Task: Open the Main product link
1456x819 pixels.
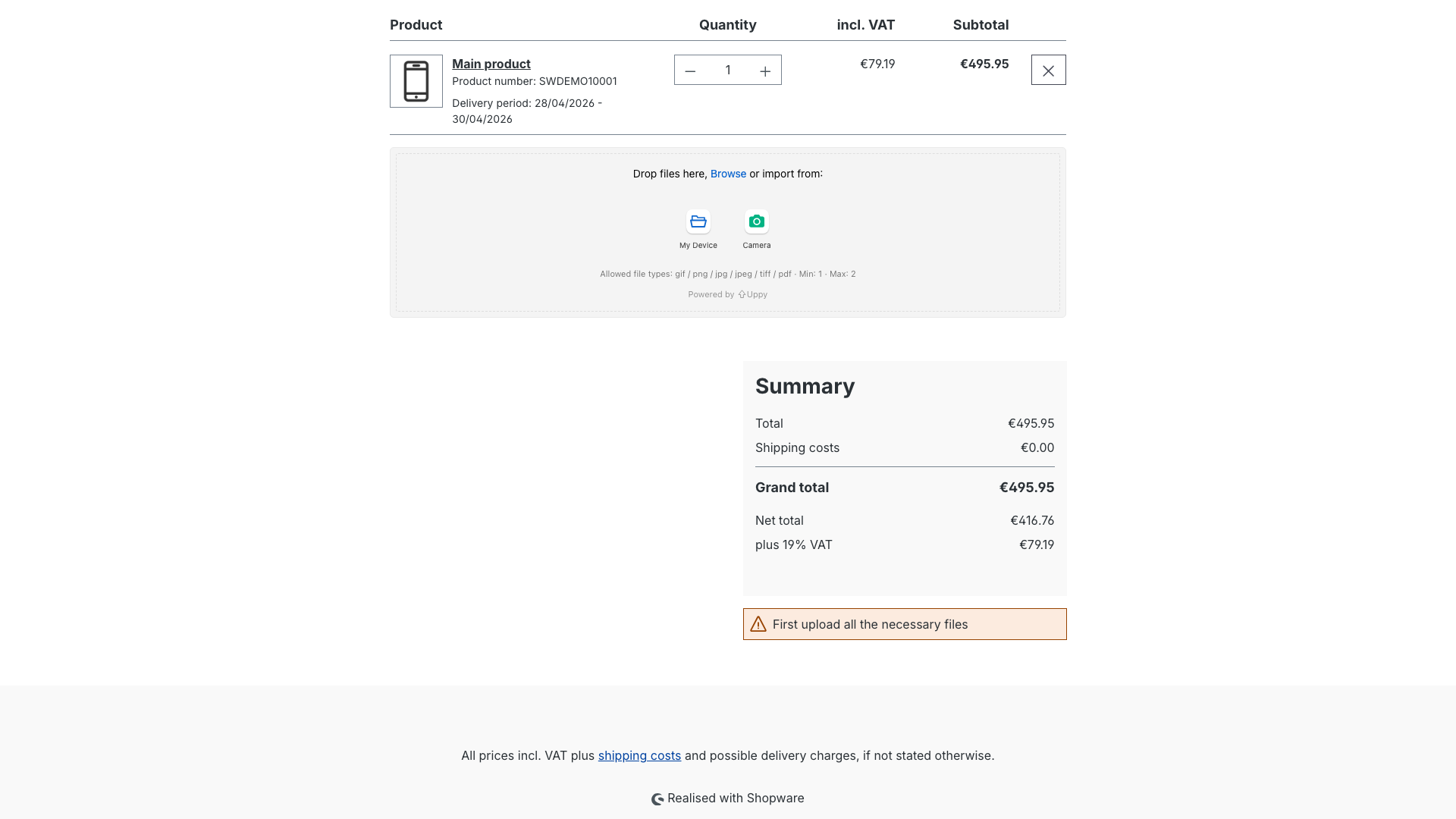Action: tap(491, 64)
